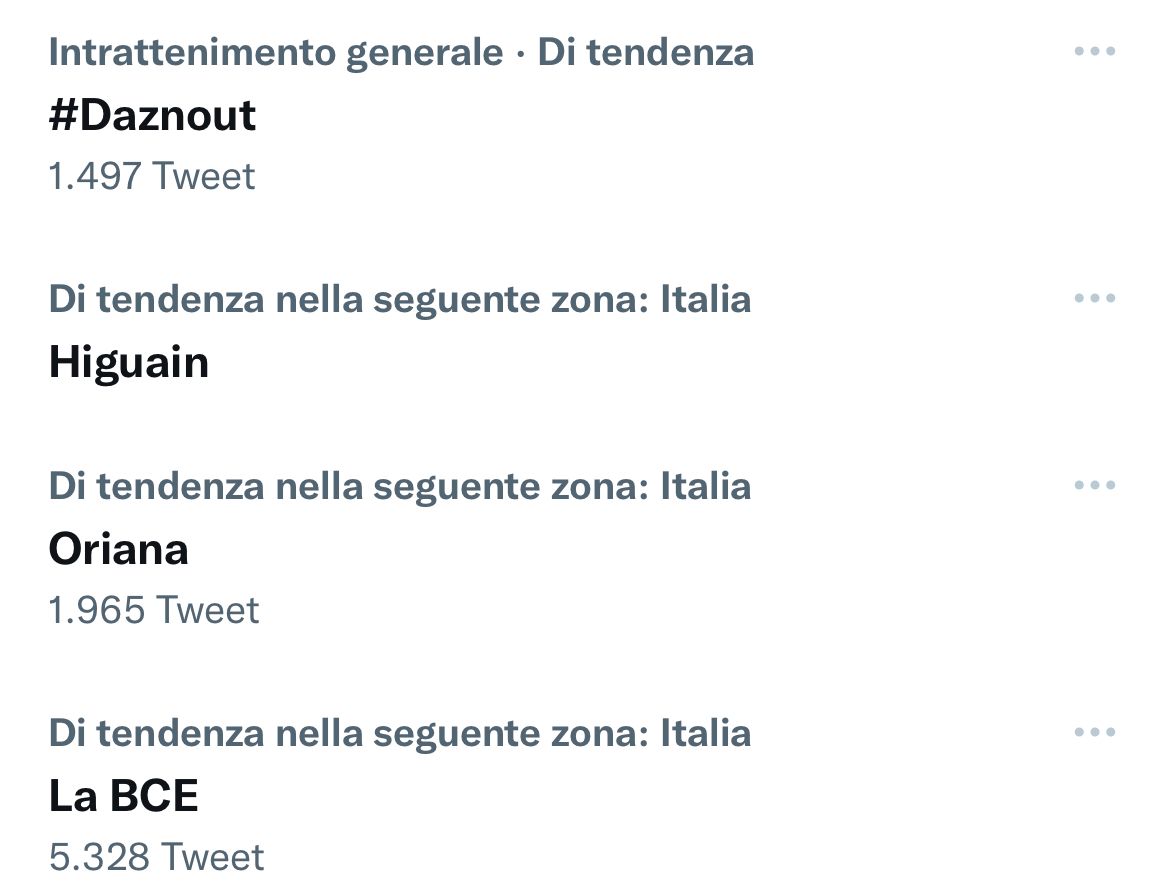Select the La BCE trend
The image size is (1170, 886).
123,796
